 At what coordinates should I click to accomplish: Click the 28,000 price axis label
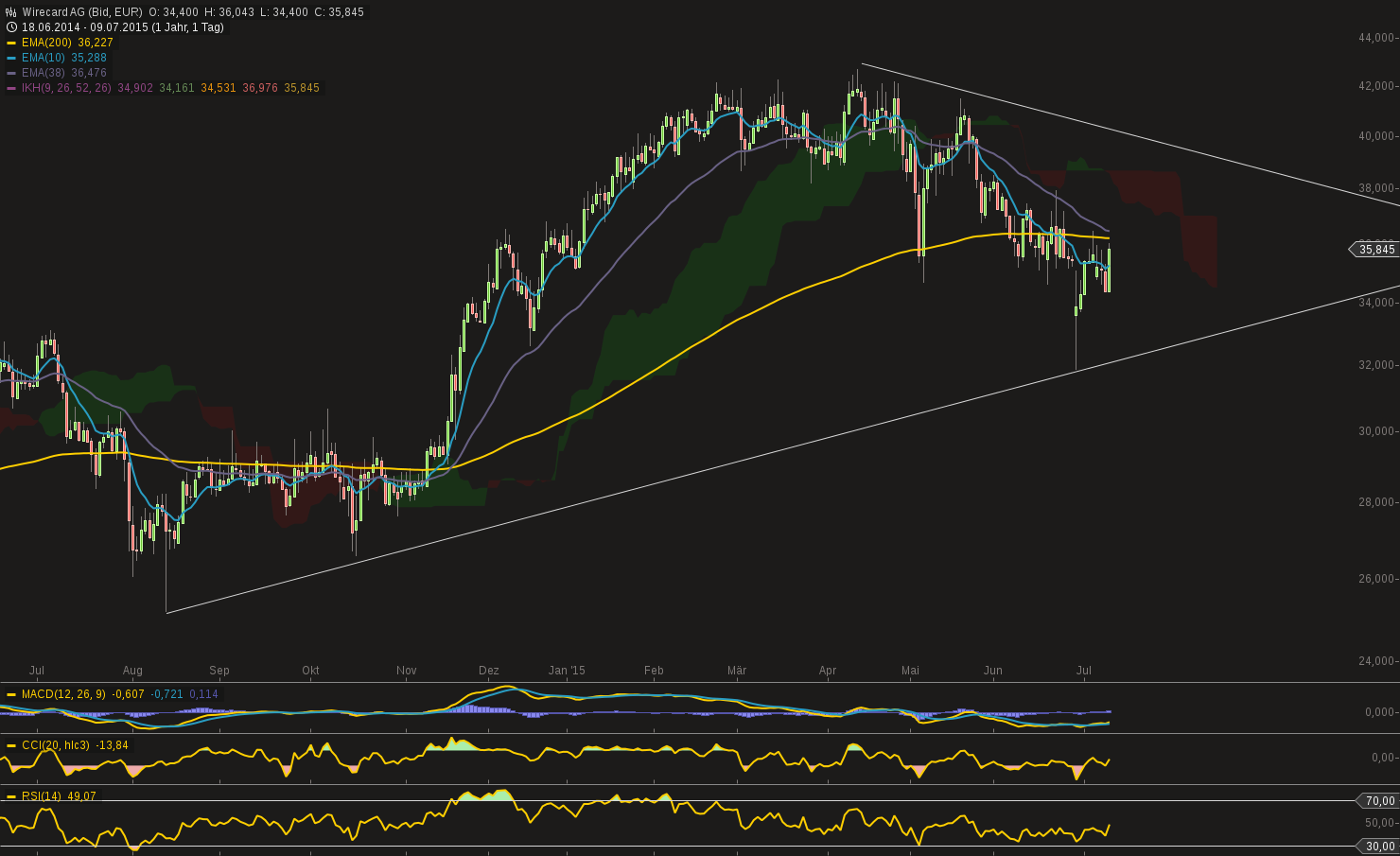tap(1377, 502)
